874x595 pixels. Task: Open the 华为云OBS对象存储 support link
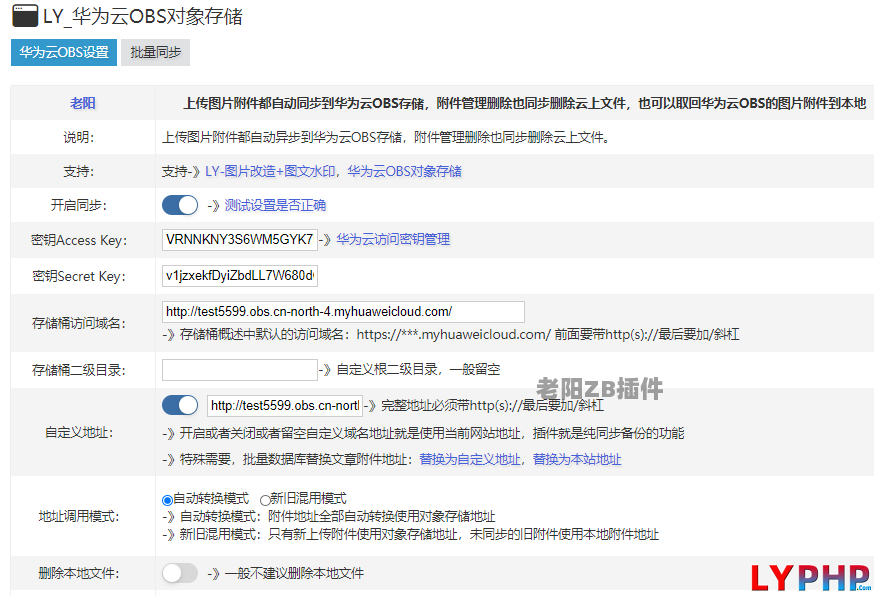405,171
